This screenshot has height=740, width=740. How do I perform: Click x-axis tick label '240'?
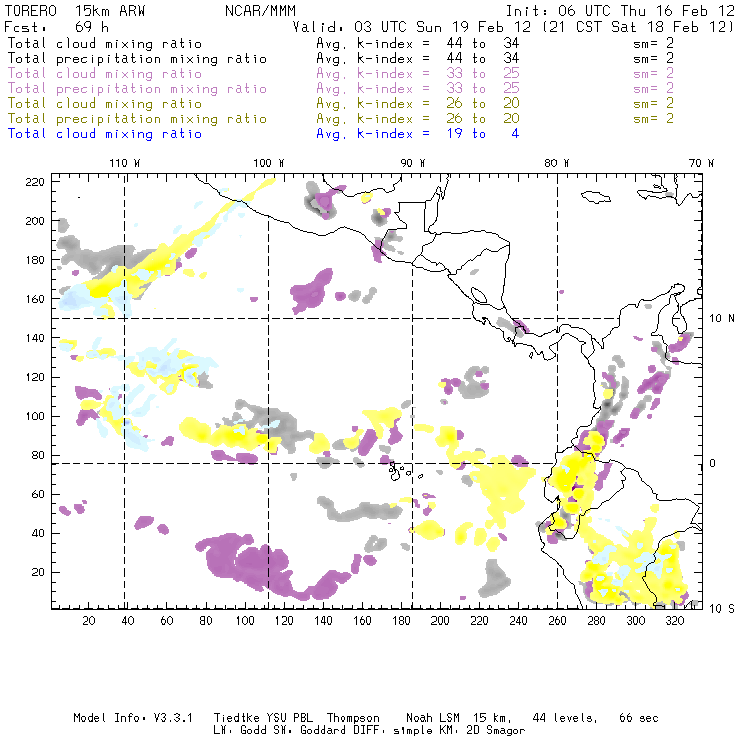tap(518, 621)
